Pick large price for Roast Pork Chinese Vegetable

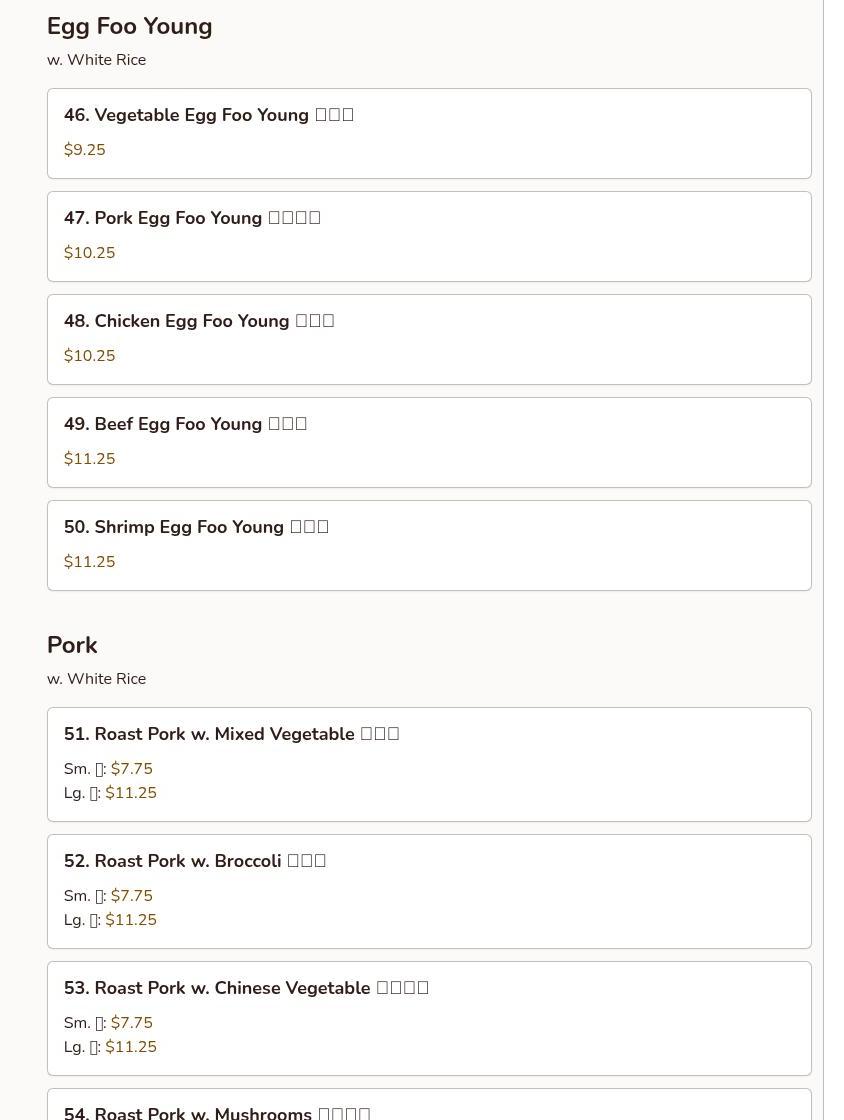pos(131,1047)
